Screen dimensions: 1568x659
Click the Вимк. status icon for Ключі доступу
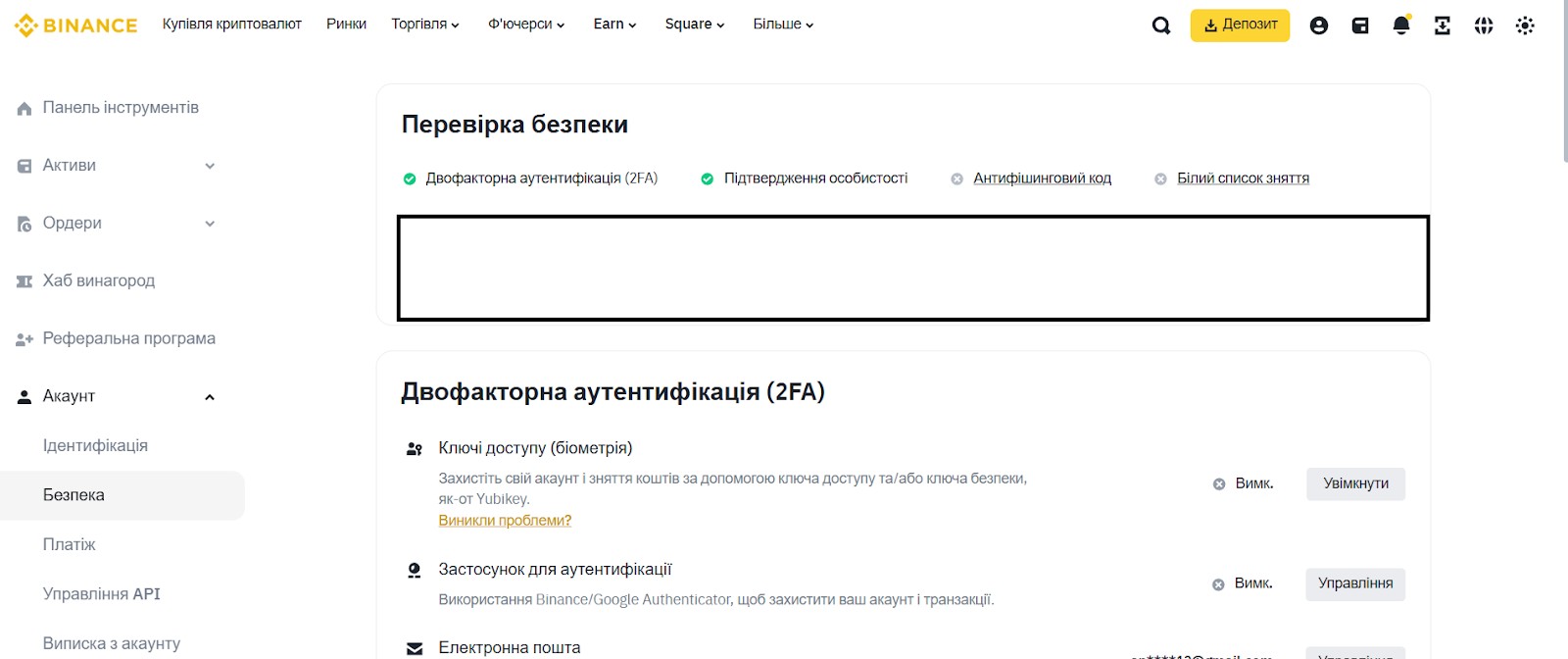click(1219, 484)
